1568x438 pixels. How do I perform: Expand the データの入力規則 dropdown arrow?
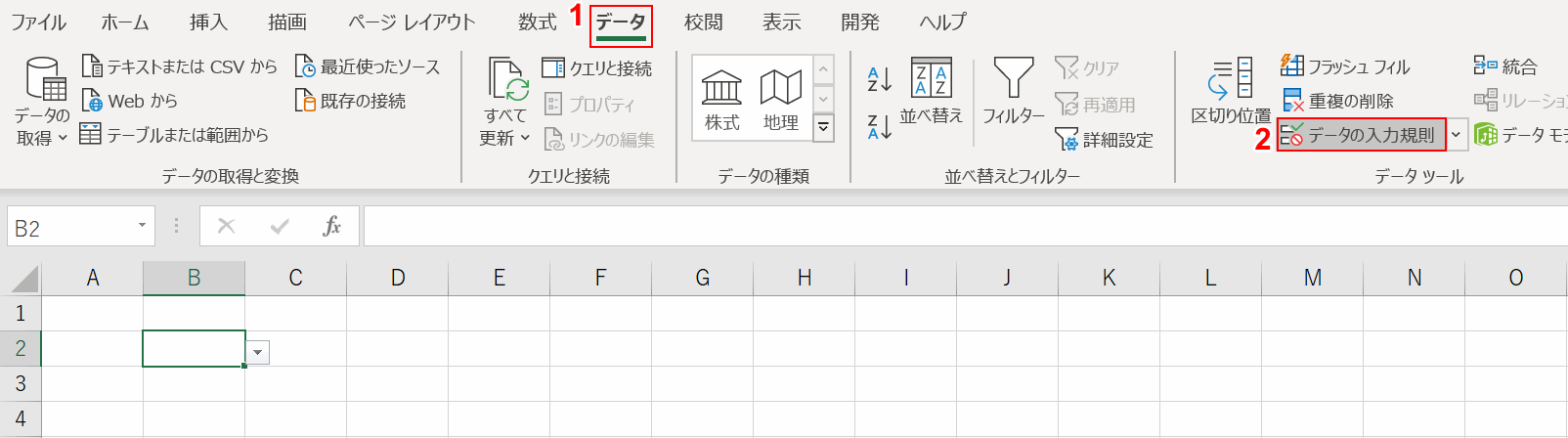point(1456,135)
